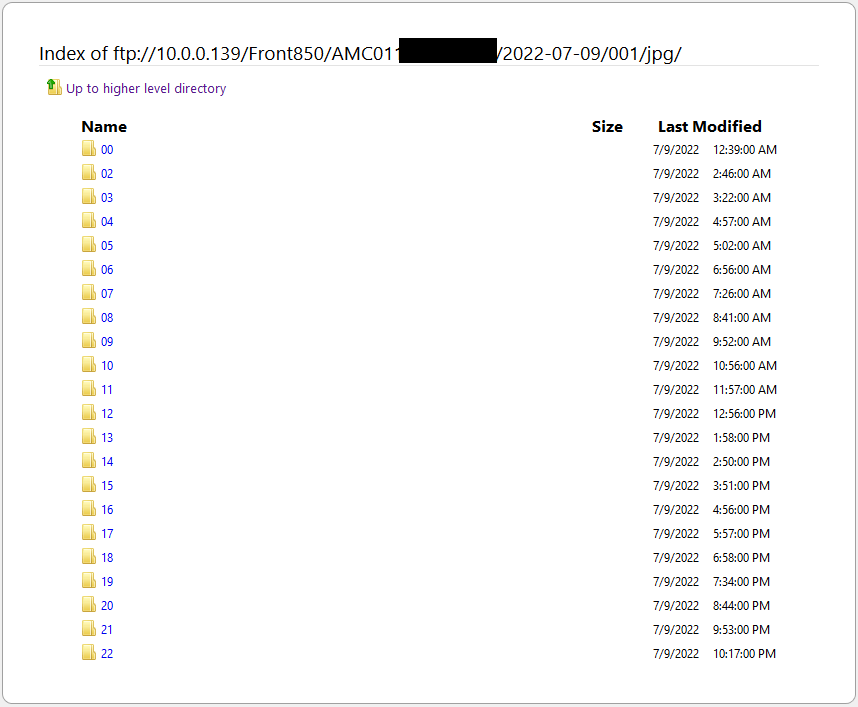Click the '2:46:00 AM' modified time

(x=741, y=174)
